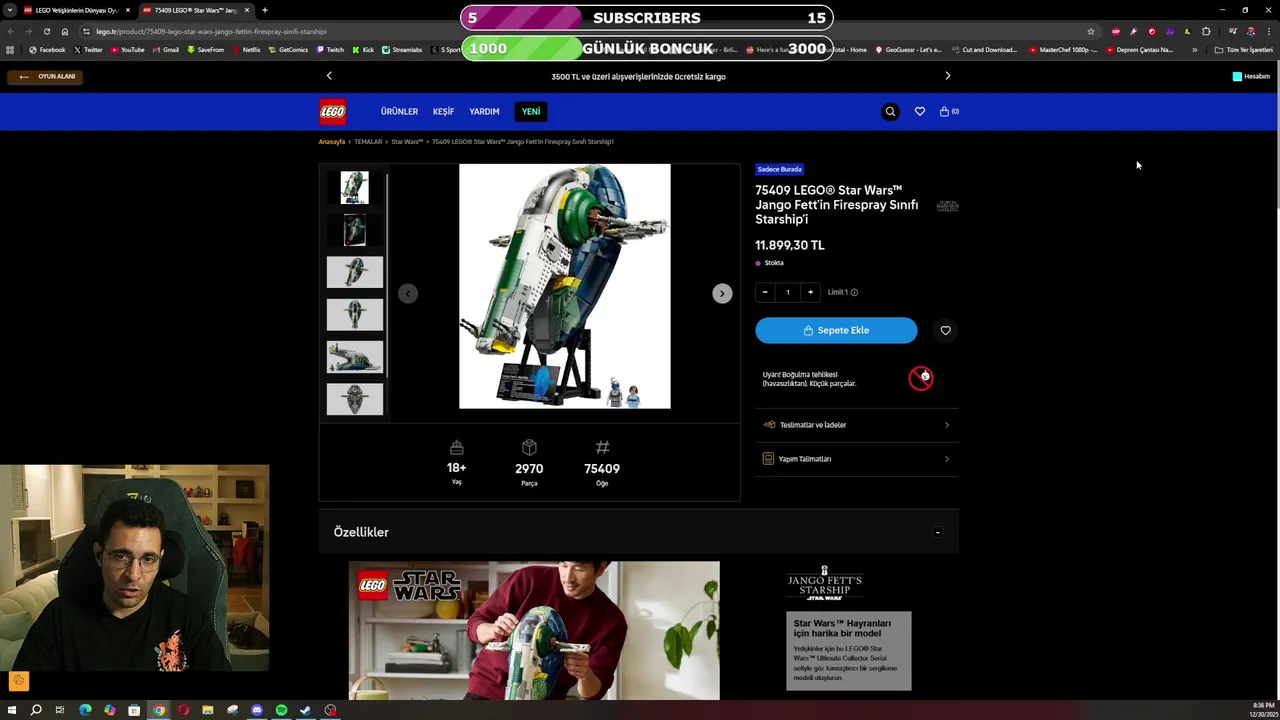Add product to wishlist heart button
Image resolution: width=1280 pixels, height=720 pixels.
[946, 330]
